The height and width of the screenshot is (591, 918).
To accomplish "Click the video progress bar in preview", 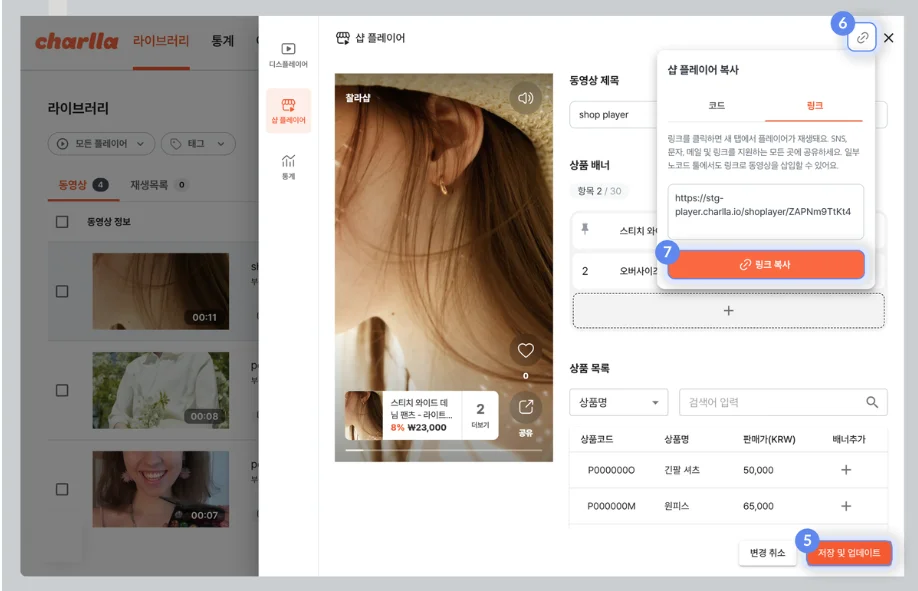I will pos(444,451).
